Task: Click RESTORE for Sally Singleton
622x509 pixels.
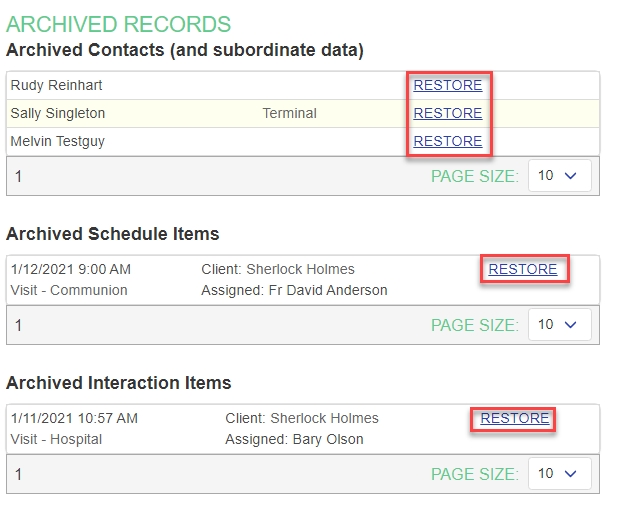Action: [x=448, y=113]
